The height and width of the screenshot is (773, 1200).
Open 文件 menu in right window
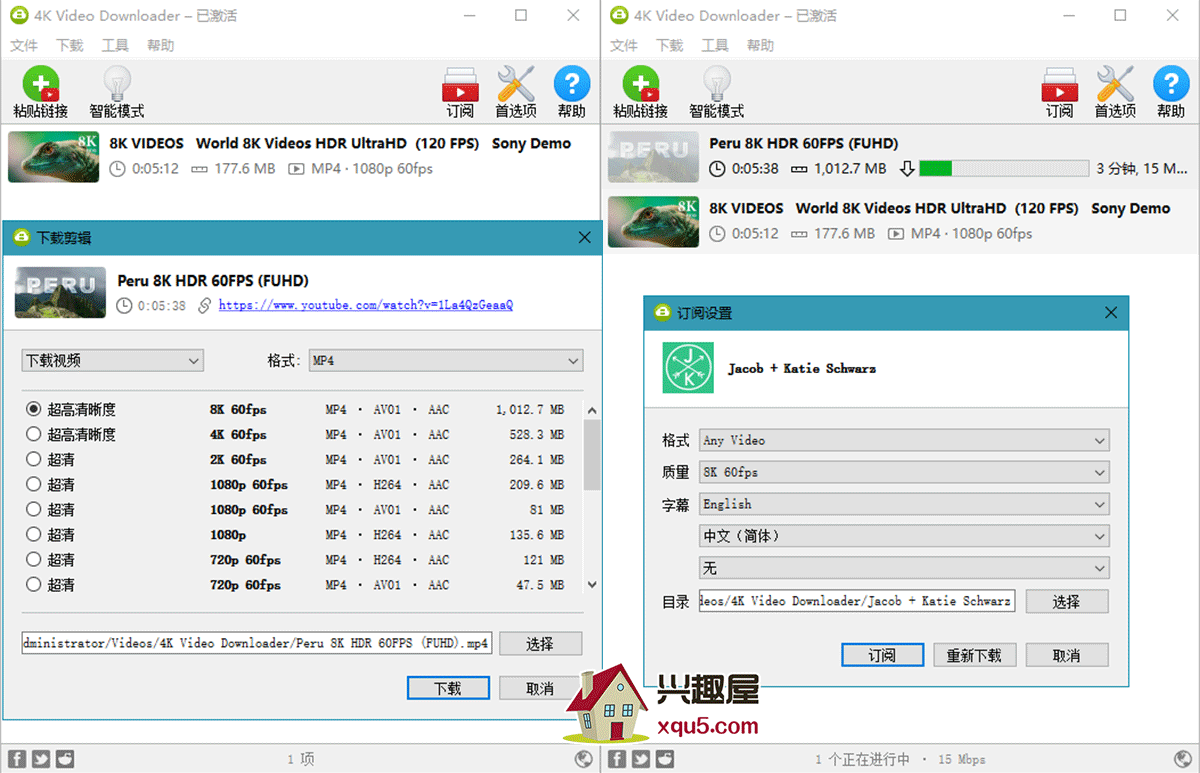click(x=624, y=45)
